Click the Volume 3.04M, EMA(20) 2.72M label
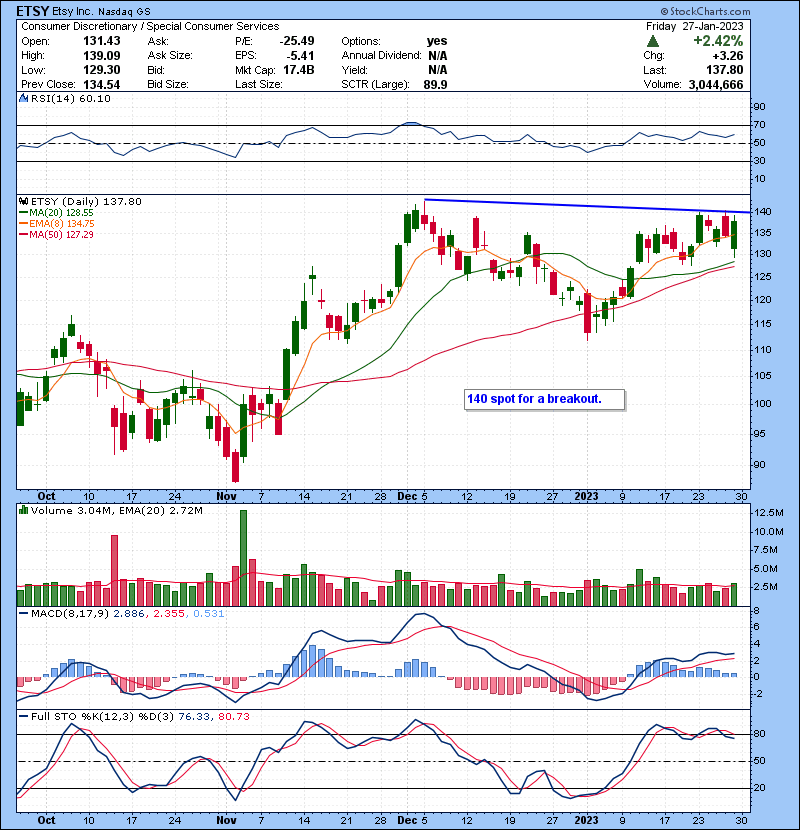 pos(116,510)
